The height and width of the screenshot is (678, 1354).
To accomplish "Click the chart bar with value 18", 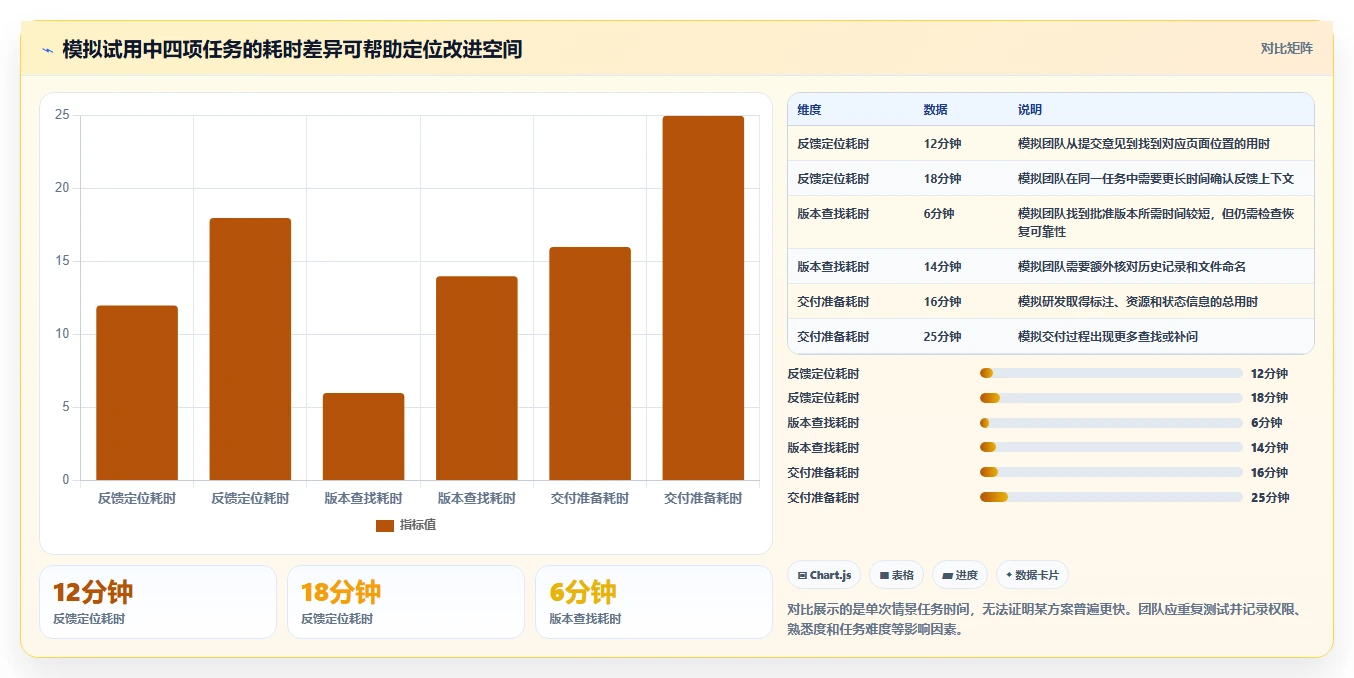I will click(x=250, y=349).
